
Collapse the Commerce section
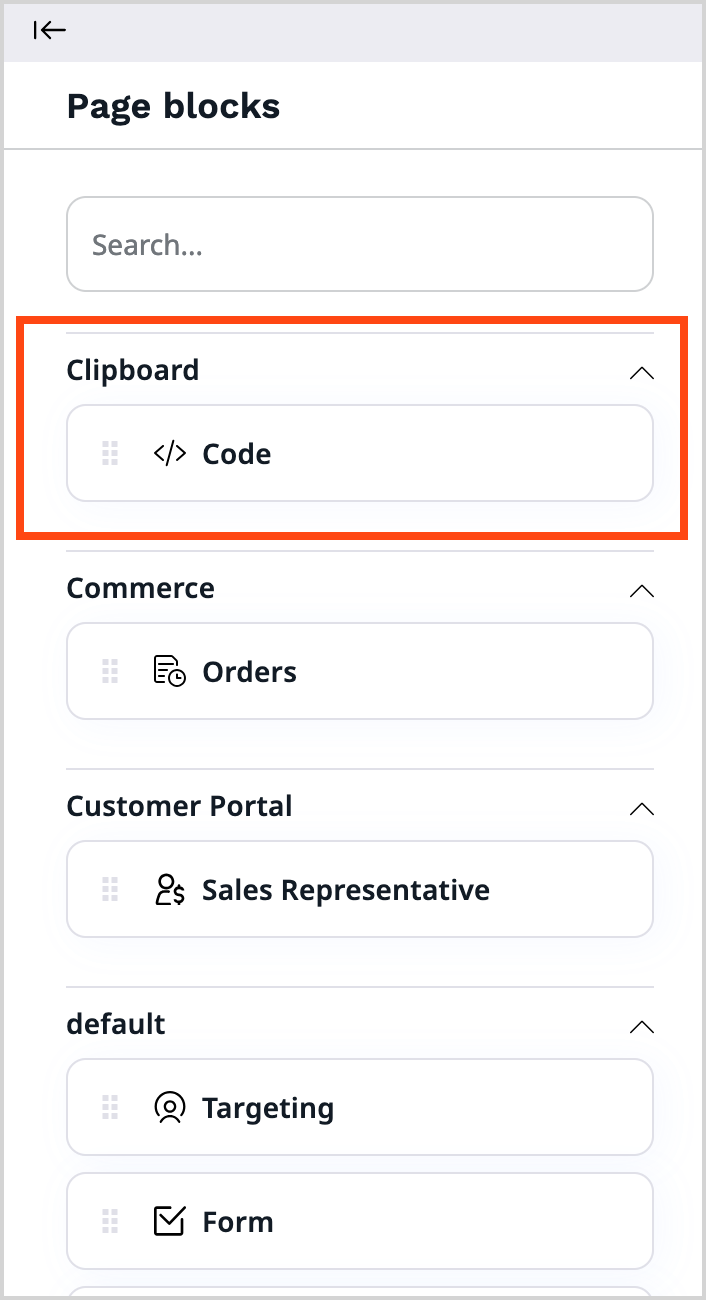click(641, 590)
